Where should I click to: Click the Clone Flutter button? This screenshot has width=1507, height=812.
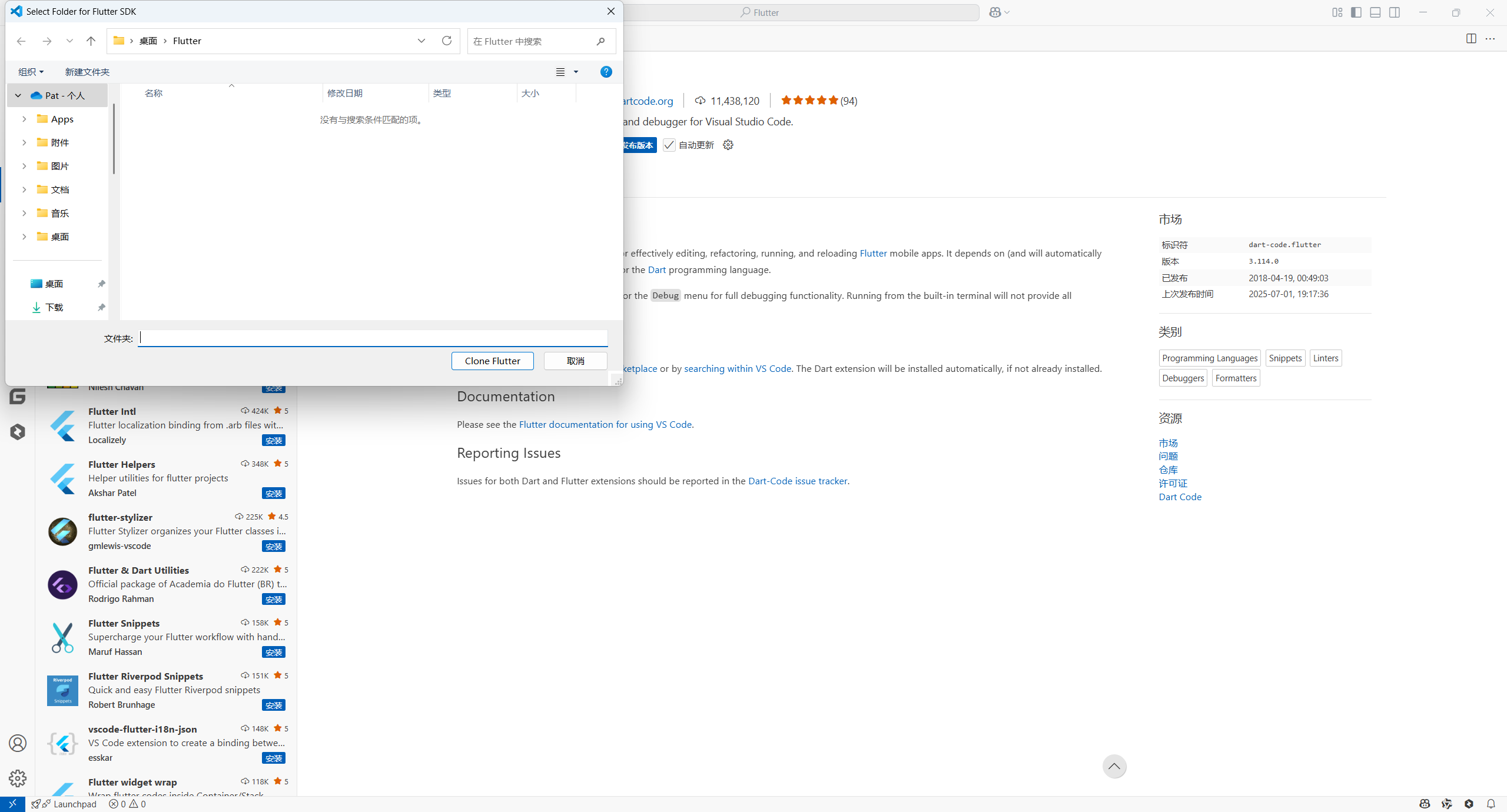493,361
